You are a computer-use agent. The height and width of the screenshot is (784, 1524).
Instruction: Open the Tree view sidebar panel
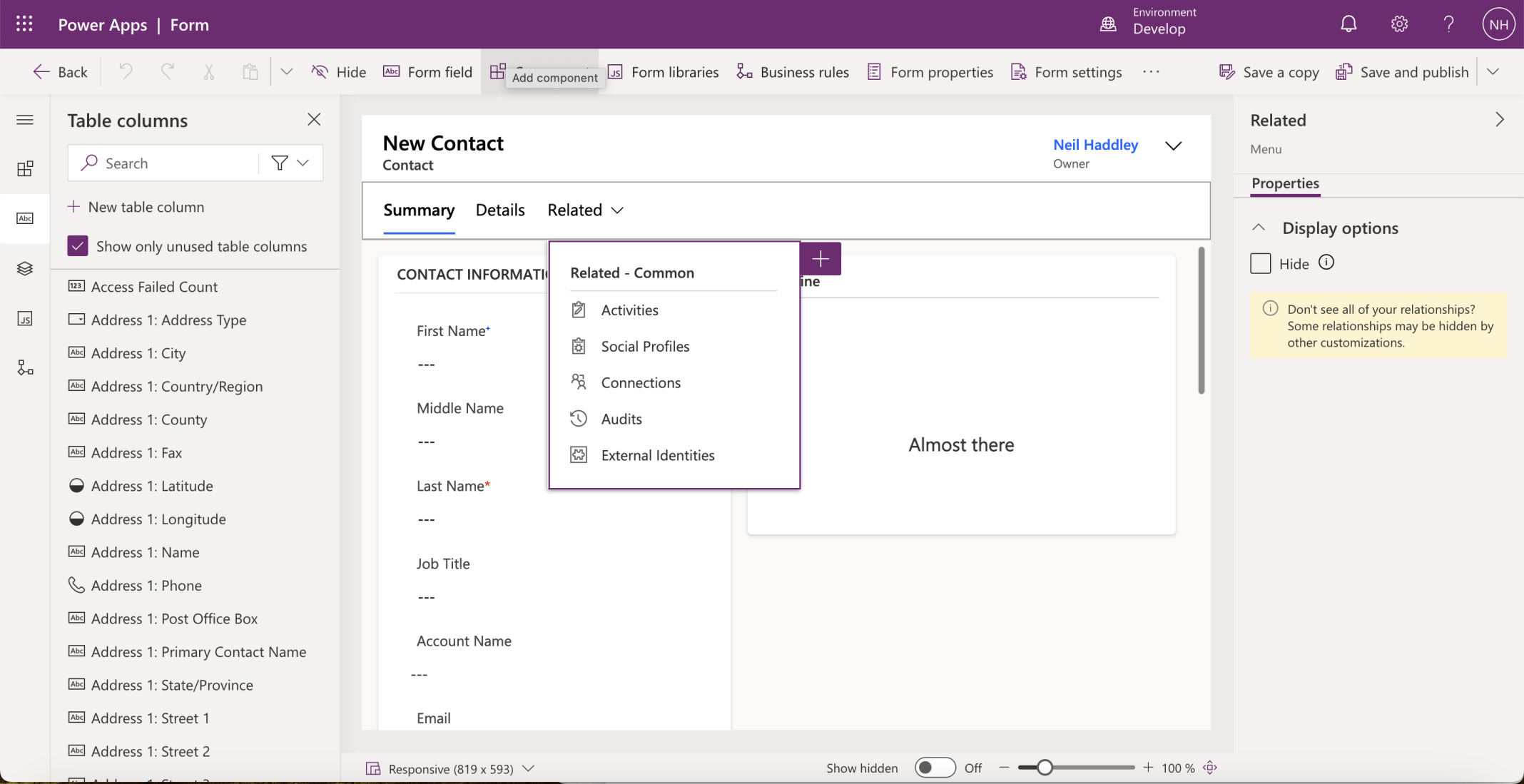coord(25,269)
